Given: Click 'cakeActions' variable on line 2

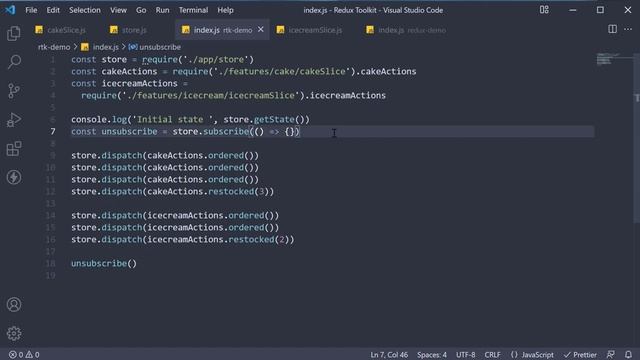Looking at the screenshot, I should [129, 71].
